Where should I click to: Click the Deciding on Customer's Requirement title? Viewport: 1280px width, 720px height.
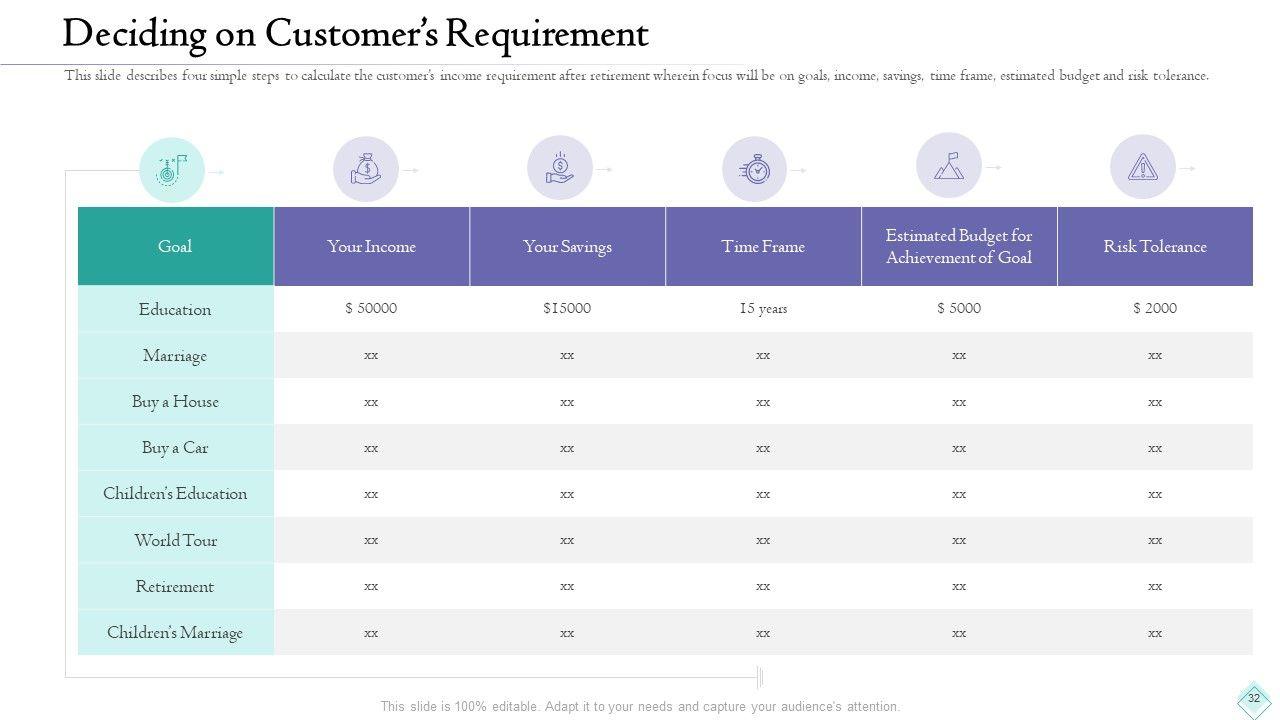click(355, 34)
